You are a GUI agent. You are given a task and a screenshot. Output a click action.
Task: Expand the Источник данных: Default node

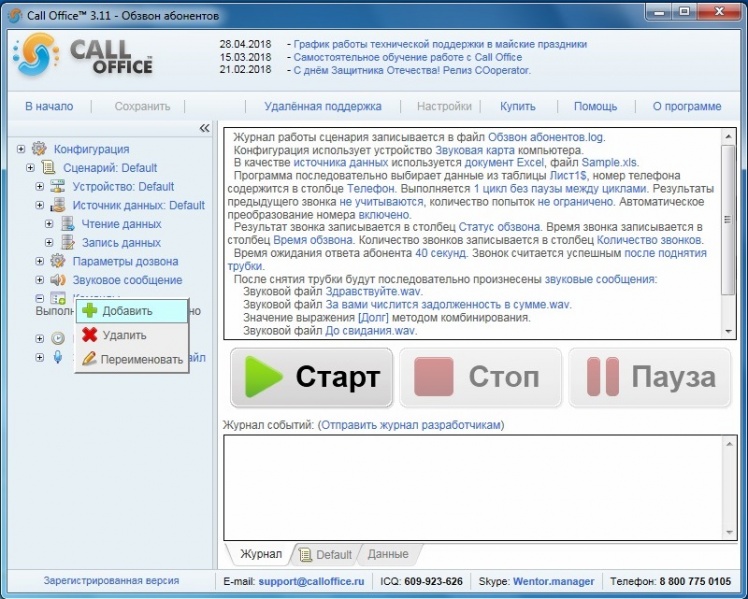tap(40, 205)
